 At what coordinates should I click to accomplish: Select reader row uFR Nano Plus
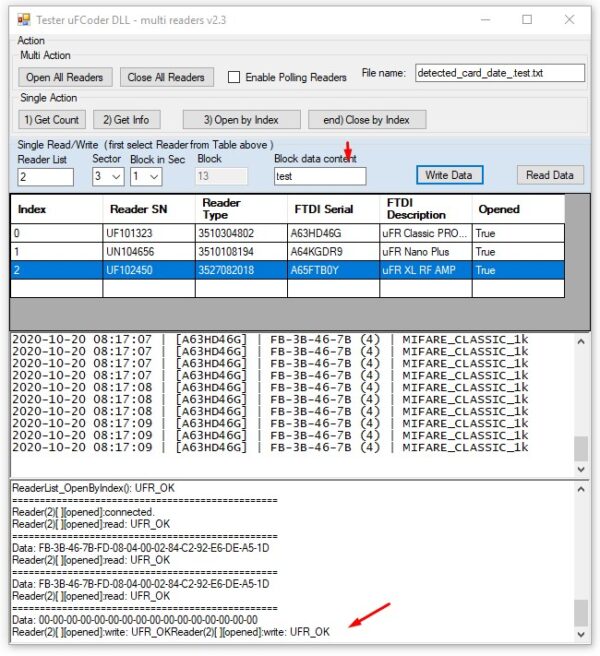pos(423,251)
